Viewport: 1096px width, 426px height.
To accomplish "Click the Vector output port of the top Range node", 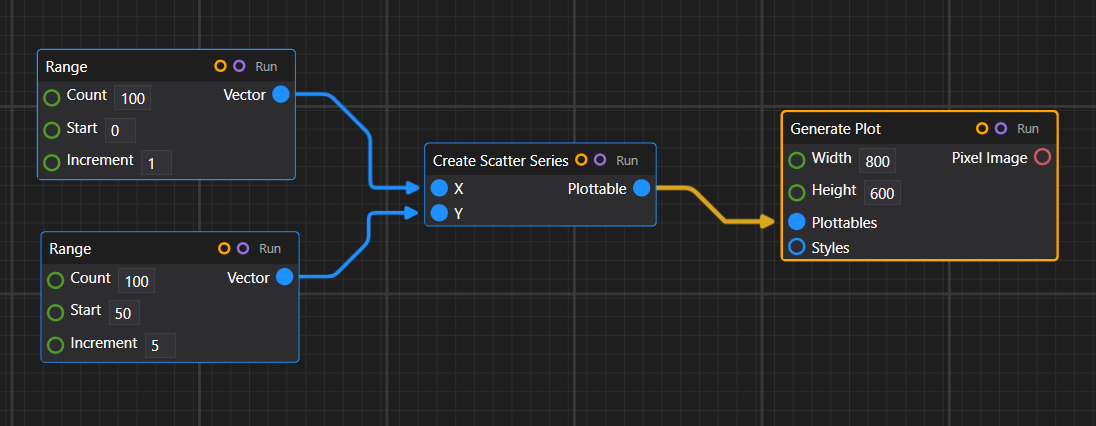I will tap(280, 94).
